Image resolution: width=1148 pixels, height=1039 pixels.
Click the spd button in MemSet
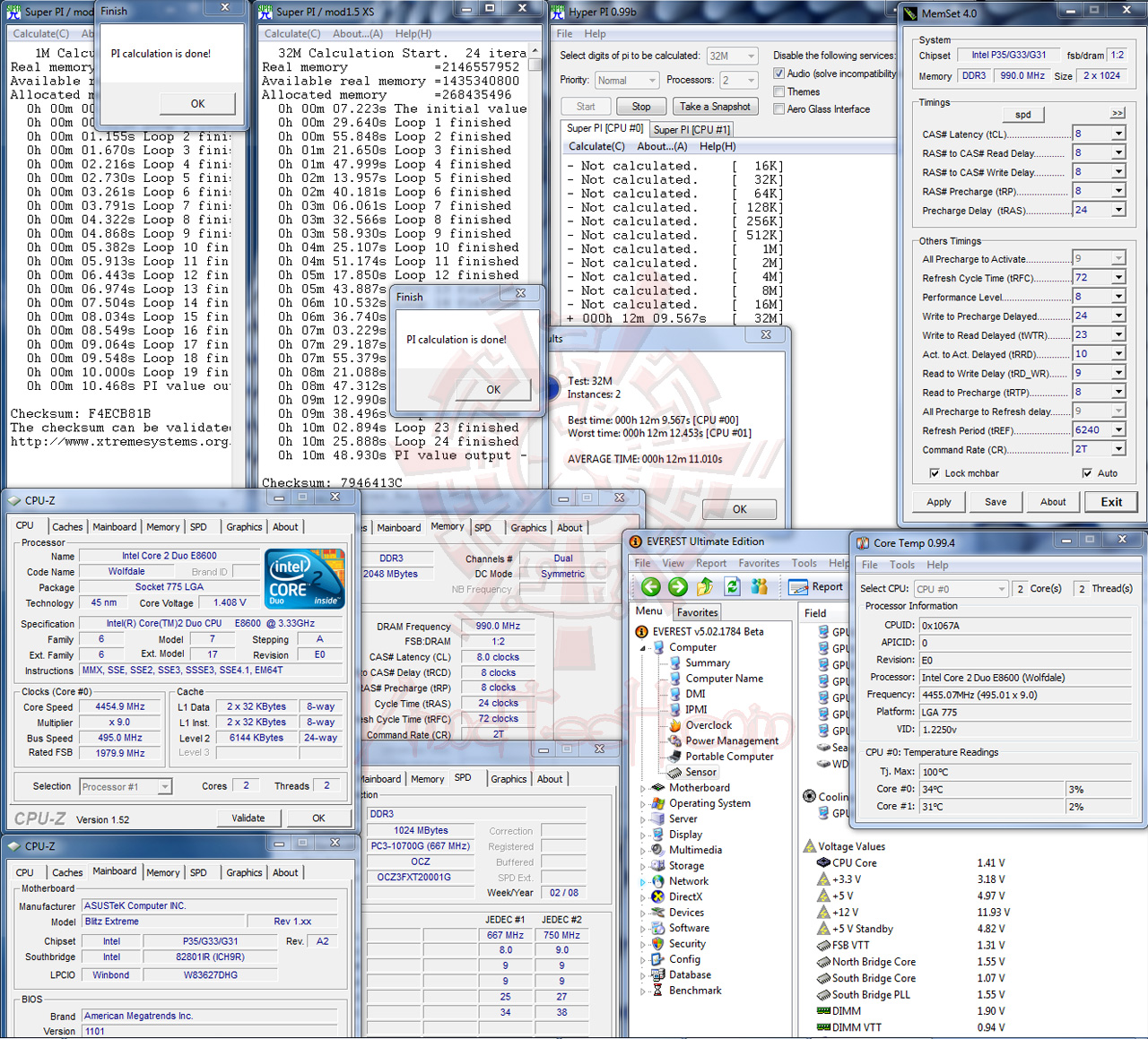point(1023,115)
